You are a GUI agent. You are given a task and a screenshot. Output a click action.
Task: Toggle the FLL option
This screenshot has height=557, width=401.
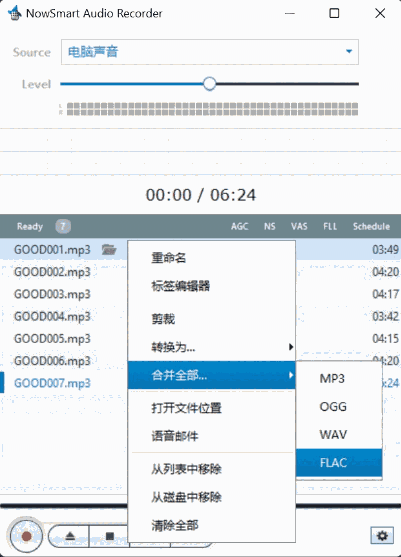[x=330, y=226]
